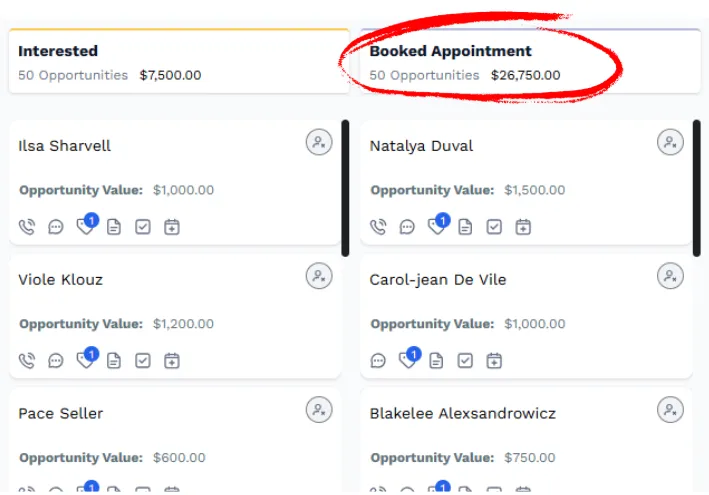Open the notes document icon on Natalya Duval's card
This screenshot has width=709, height=495.
tap(465, 226)
